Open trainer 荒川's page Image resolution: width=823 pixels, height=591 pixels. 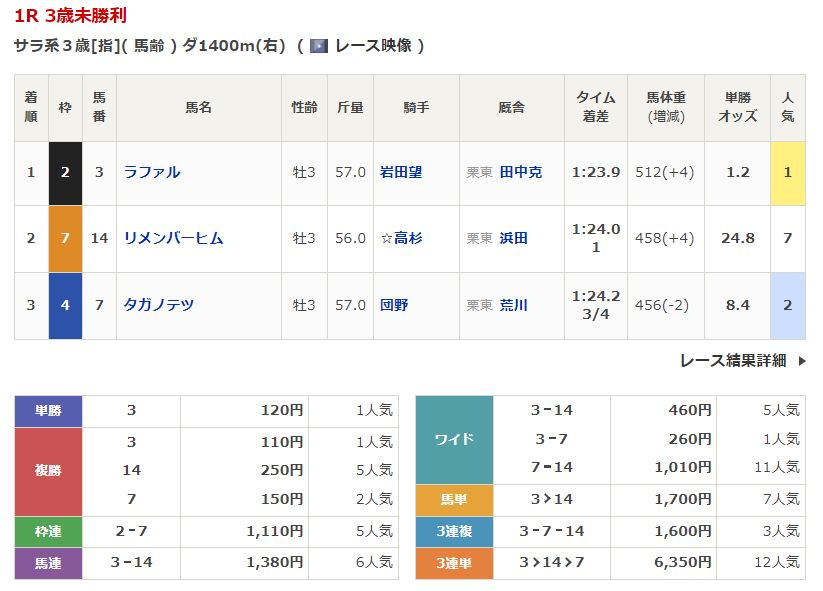click(x=514, y=305)
